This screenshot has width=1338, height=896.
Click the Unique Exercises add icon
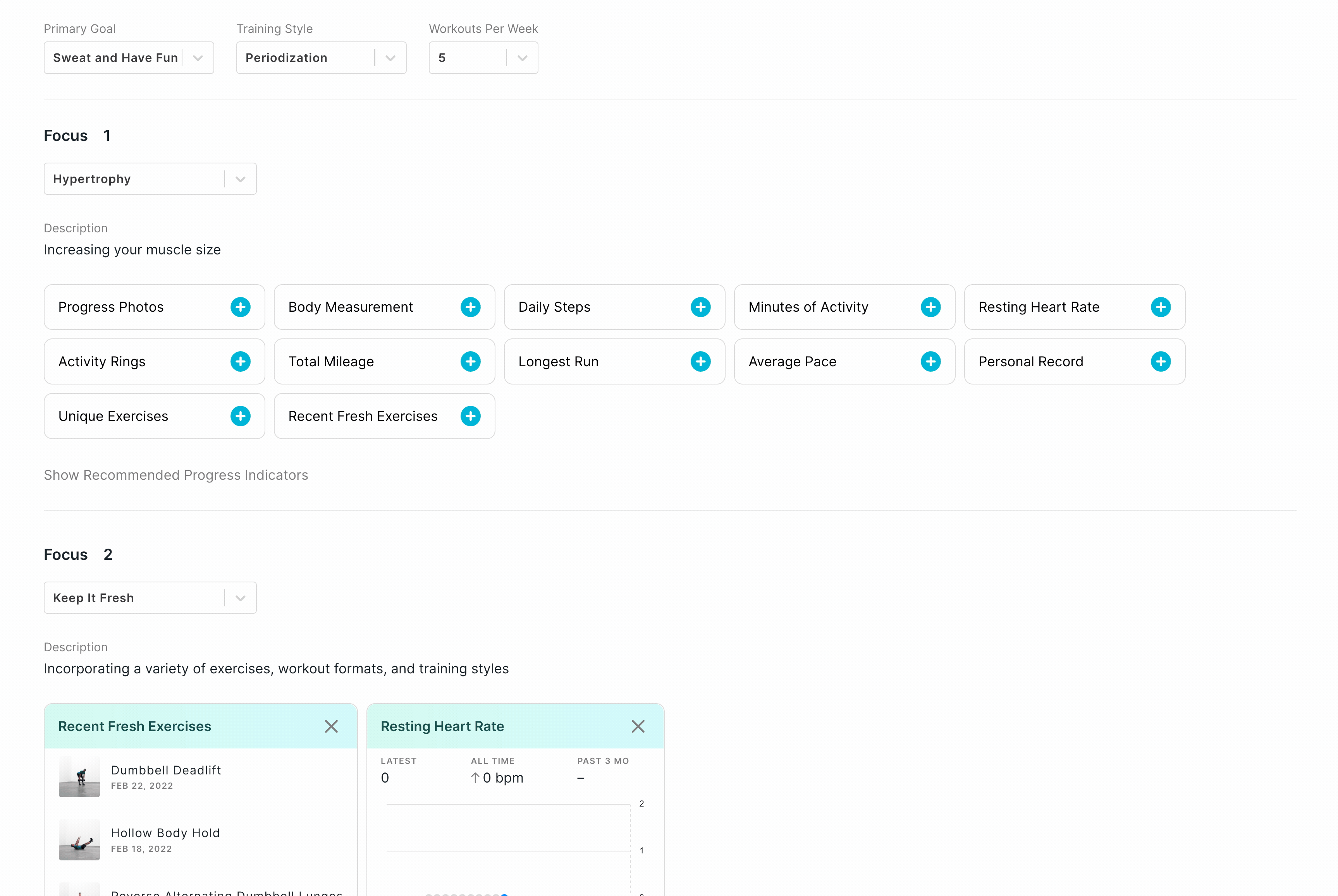(x=240, y=416)
